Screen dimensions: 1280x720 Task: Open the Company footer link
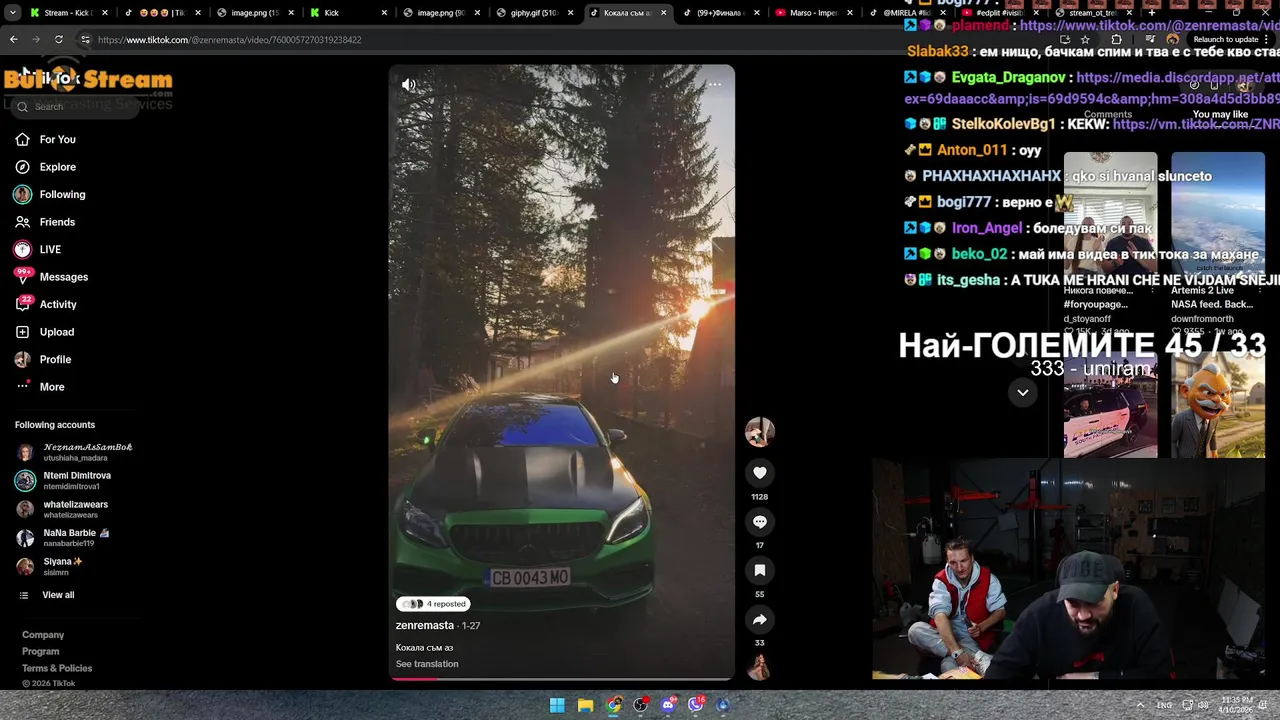pos(43,635)
